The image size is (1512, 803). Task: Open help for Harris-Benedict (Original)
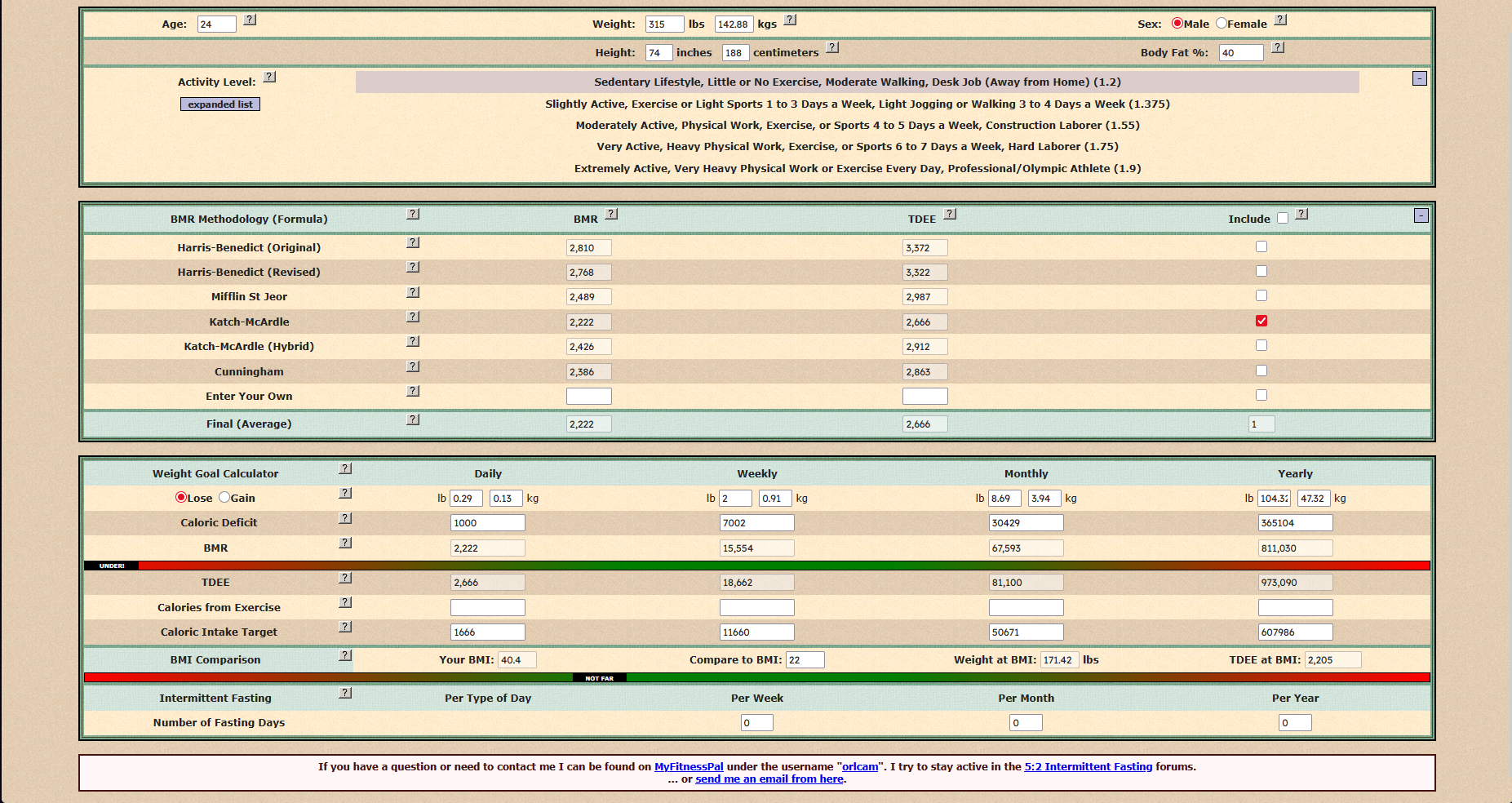coord(414,242)
